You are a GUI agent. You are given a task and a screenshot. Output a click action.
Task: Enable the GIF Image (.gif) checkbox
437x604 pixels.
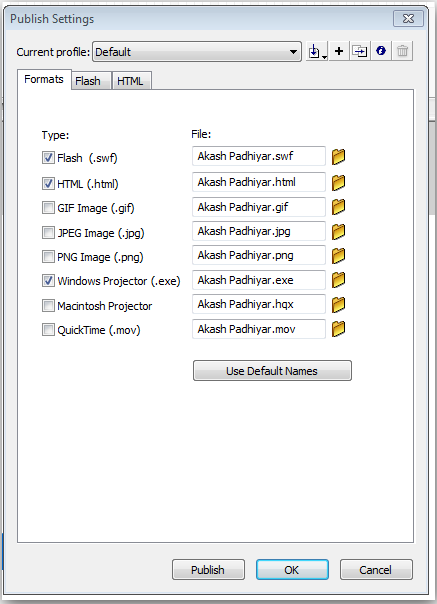coord(48,208)
